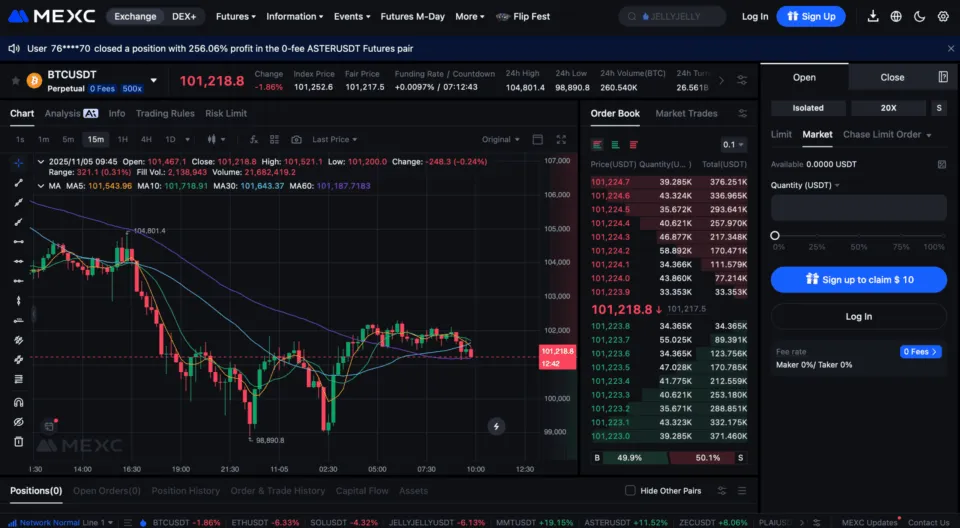Show both bids and asks view

pyautogui.click(x=598, y=145)
